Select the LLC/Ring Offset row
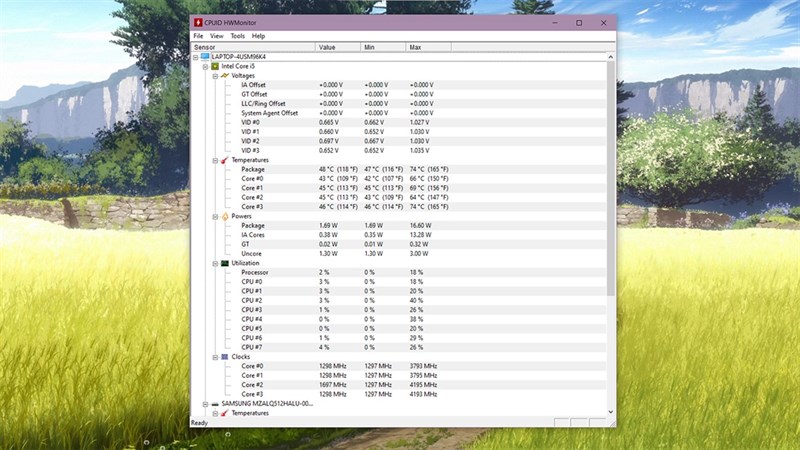The image size is (800, 450). coord(423,104)
